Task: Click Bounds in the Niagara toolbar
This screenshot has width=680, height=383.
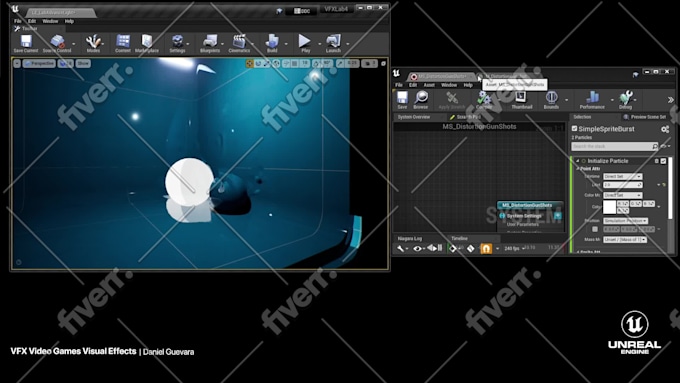Action: click(x=551, y=100)
